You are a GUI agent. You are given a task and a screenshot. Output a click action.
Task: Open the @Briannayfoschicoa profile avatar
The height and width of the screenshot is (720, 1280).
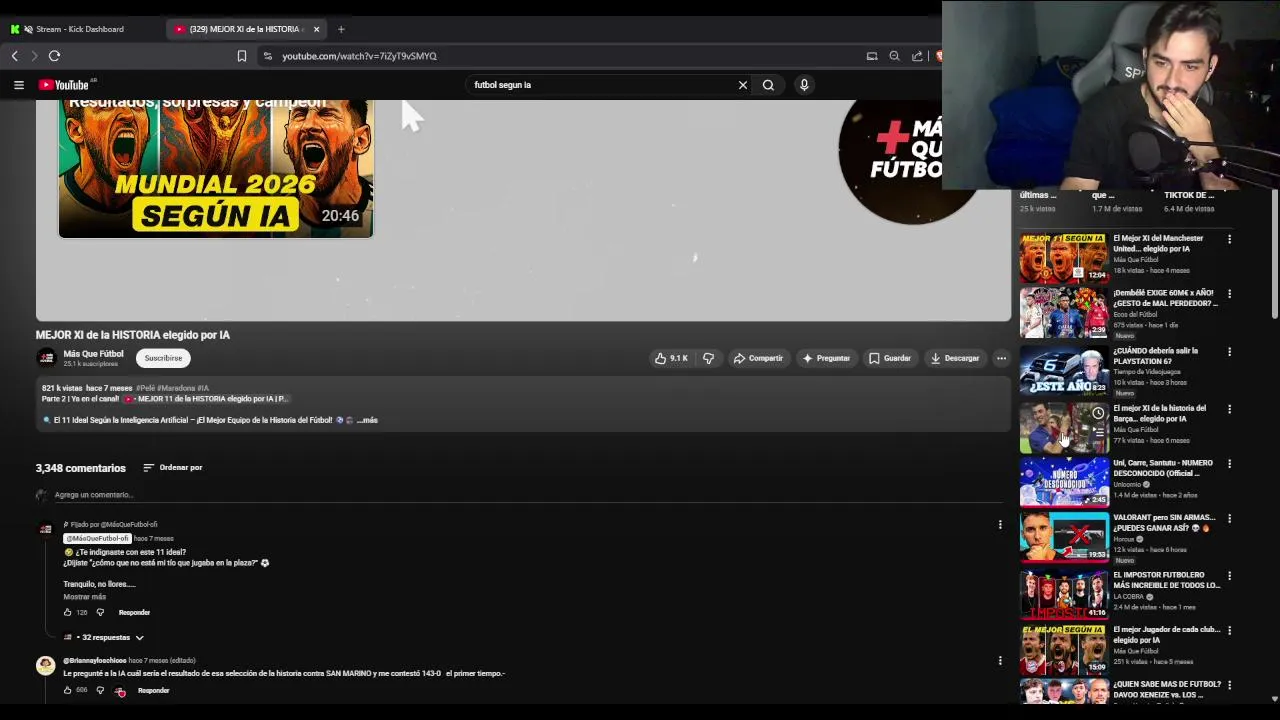[46, 667]
